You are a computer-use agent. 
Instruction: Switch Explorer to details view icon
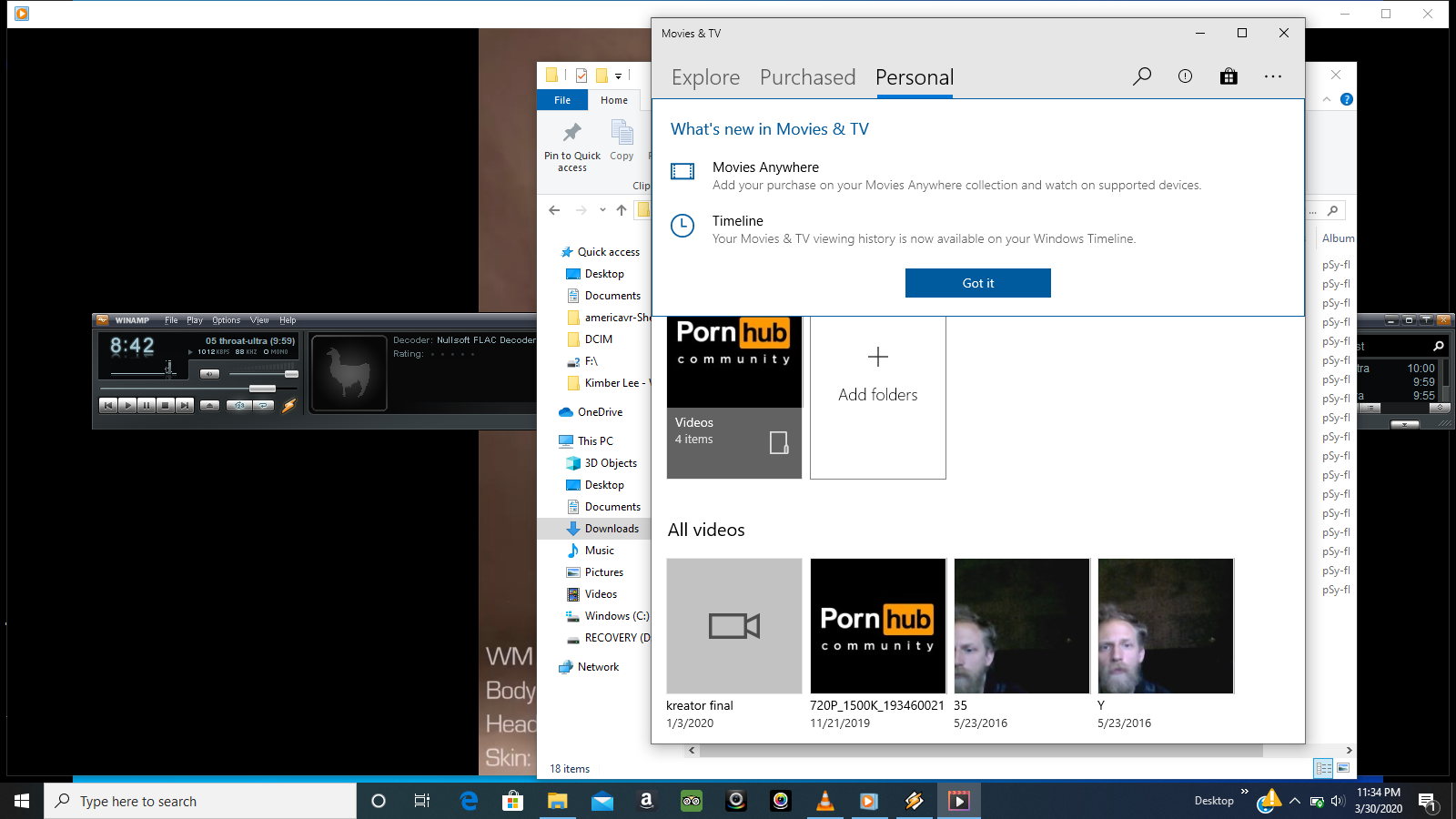(1323, 768)
